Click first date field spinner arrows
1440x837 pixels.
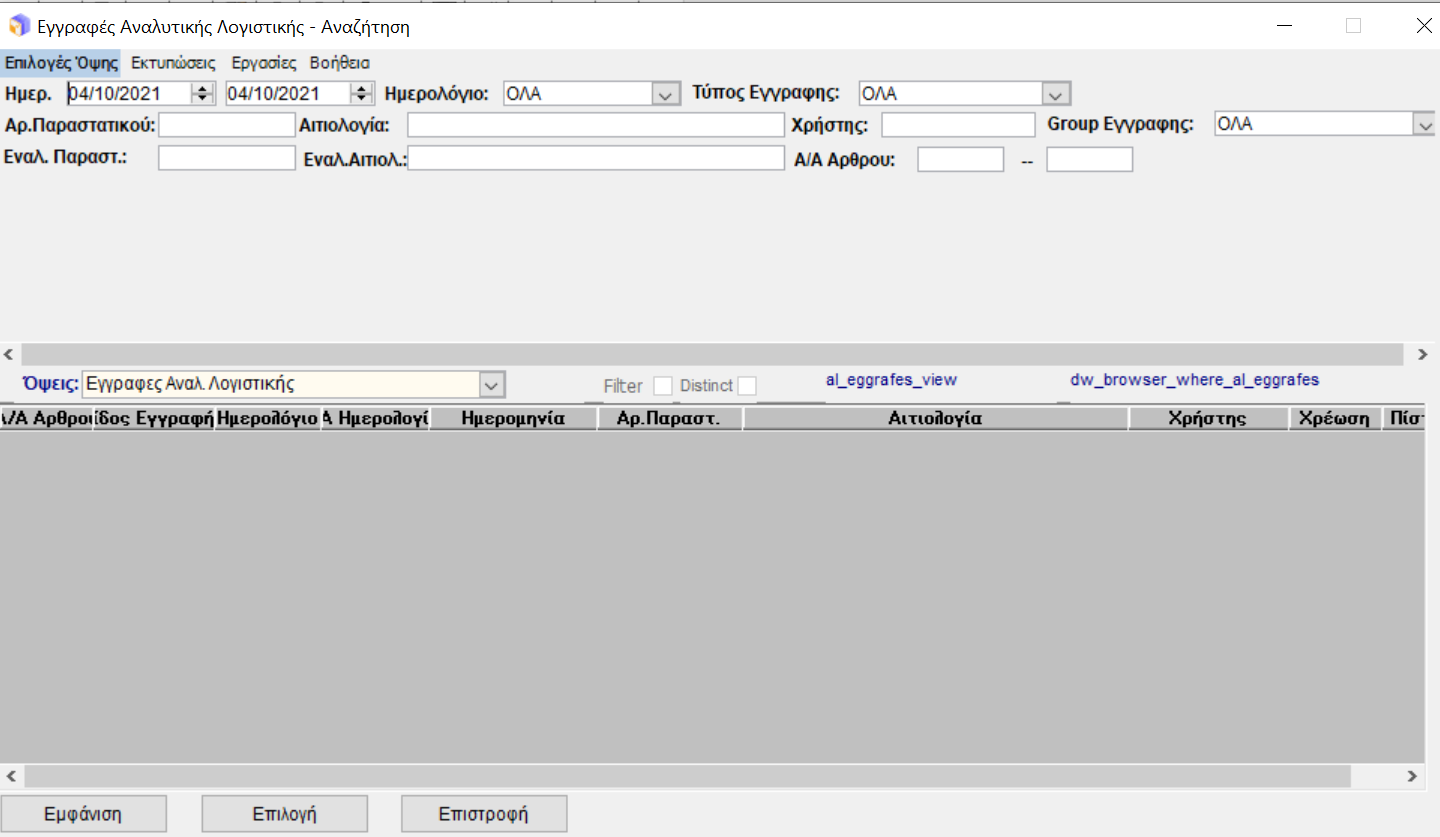(x=203, y=93)
